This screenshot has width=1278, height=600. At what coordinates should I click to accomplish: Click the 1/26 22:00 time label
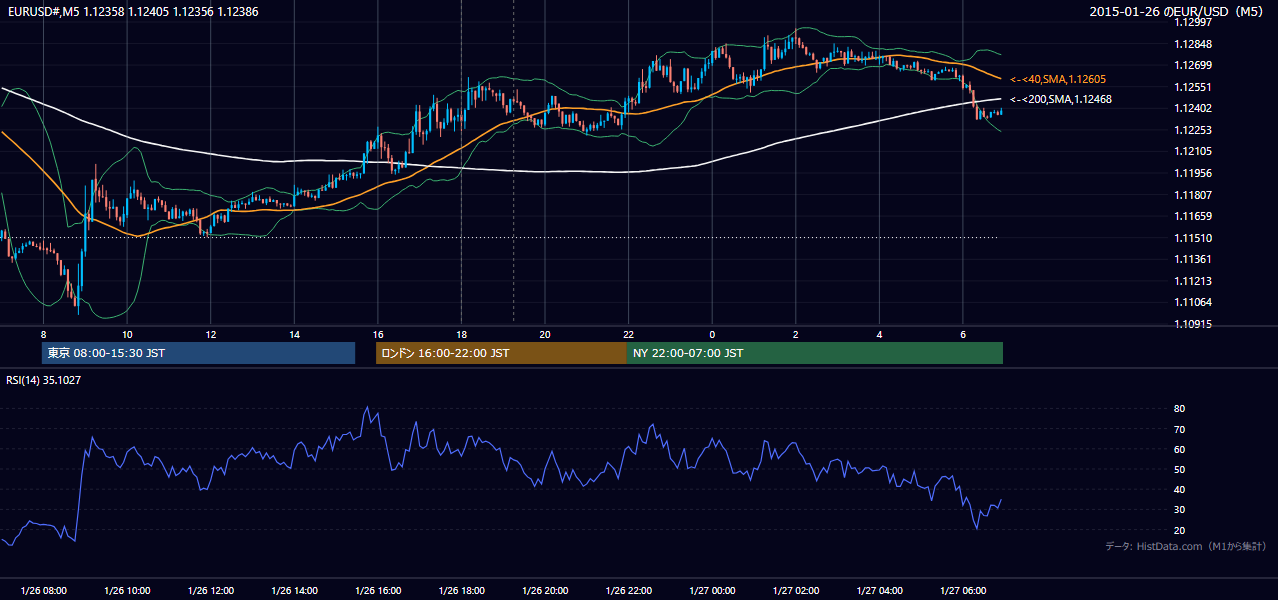pyautogui.click(x=628, y=591)
